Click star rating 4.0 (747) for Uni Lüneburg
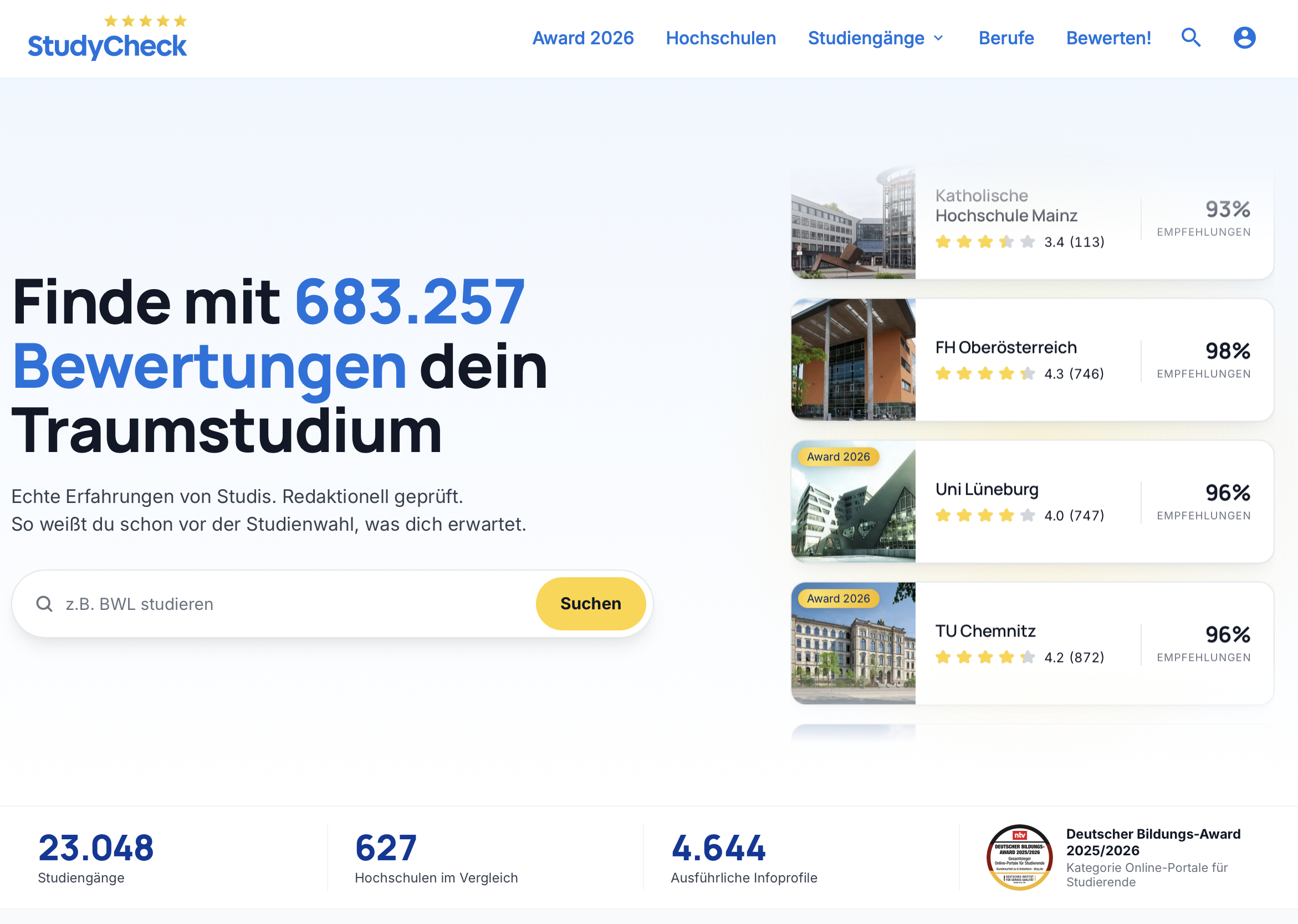This screenshot has width=1298, height=924. 1020,516
